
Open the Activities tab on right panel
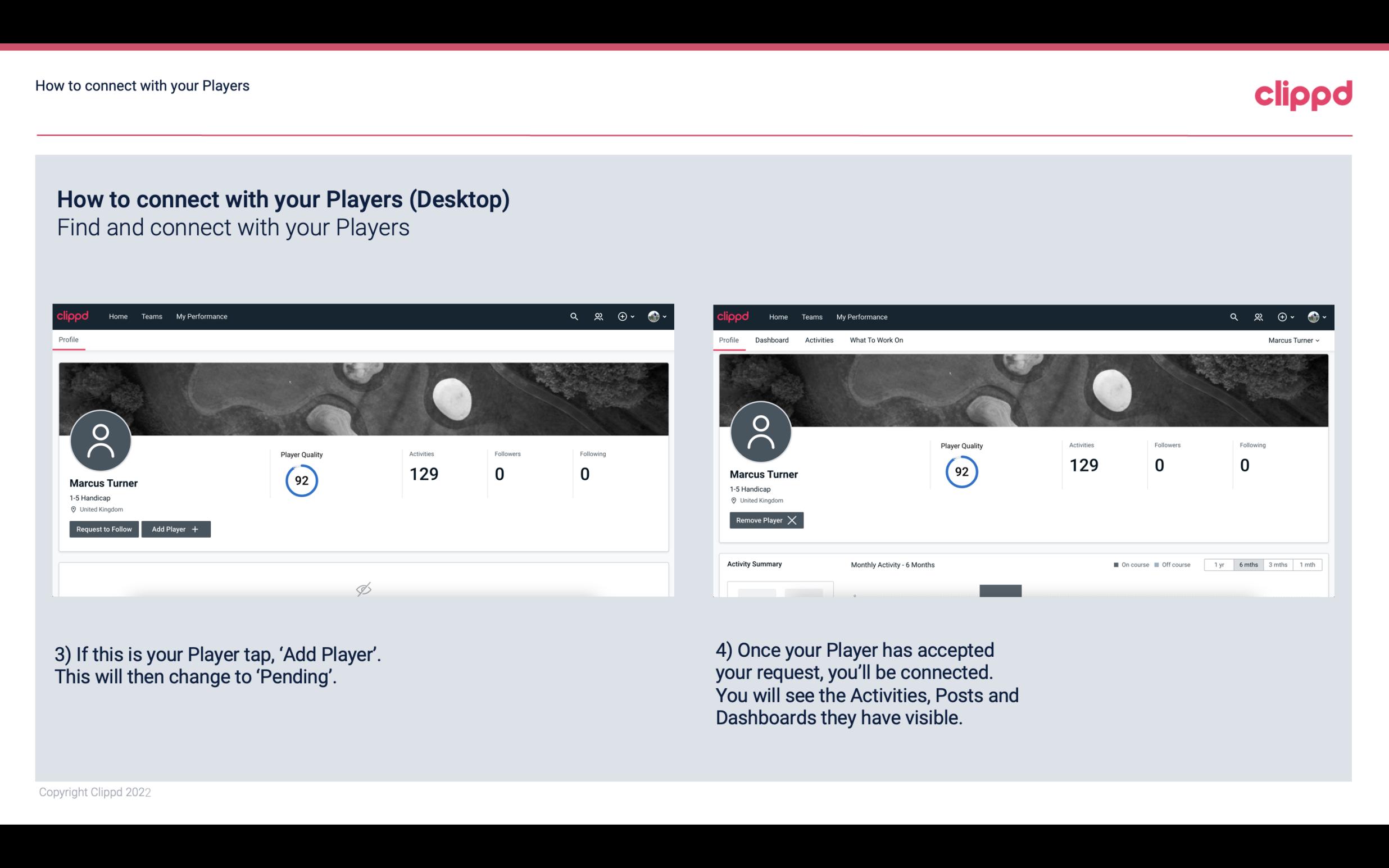tap(819, 340)
